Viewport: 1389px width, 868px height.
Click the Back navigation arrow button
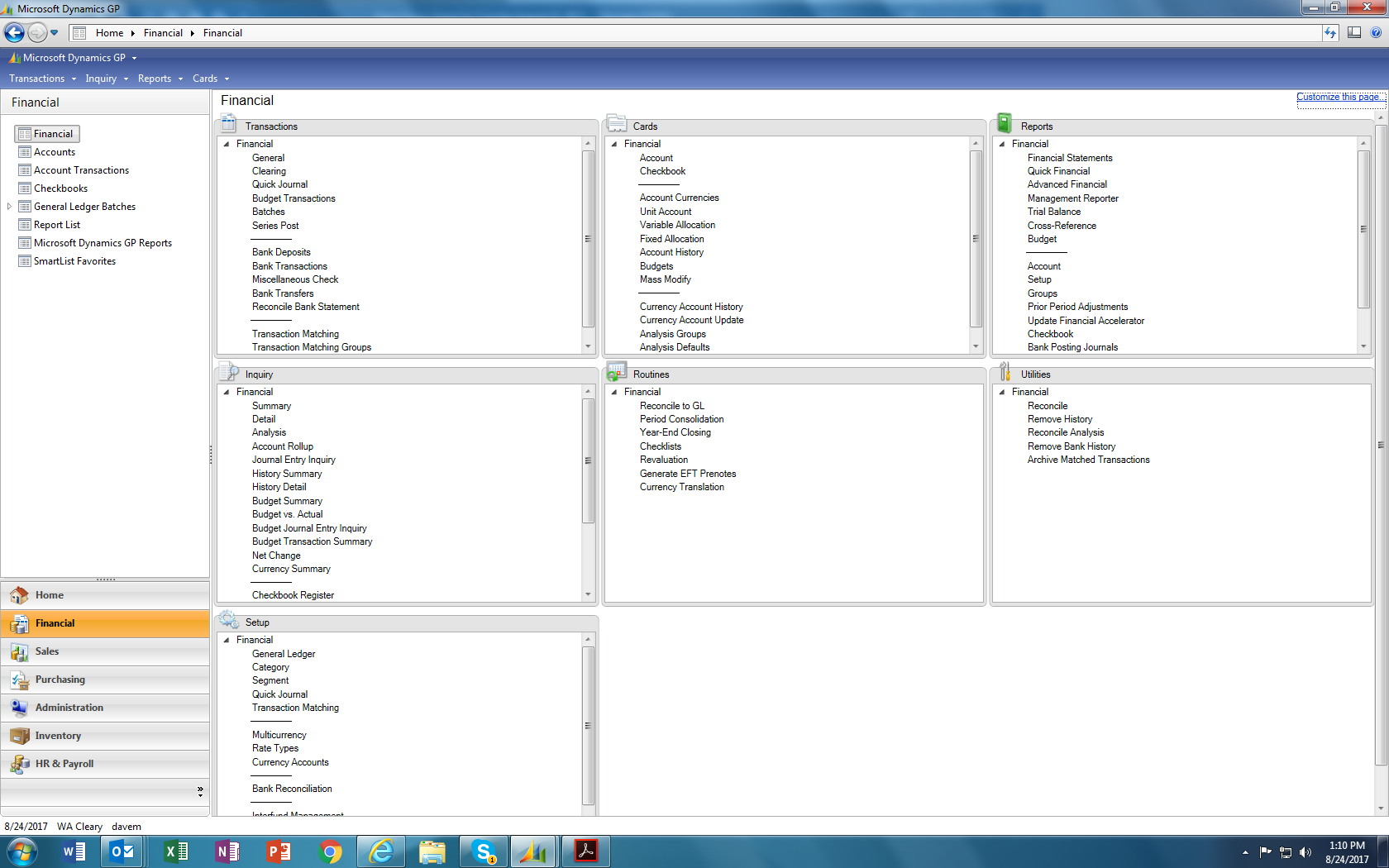coord(14,33)
